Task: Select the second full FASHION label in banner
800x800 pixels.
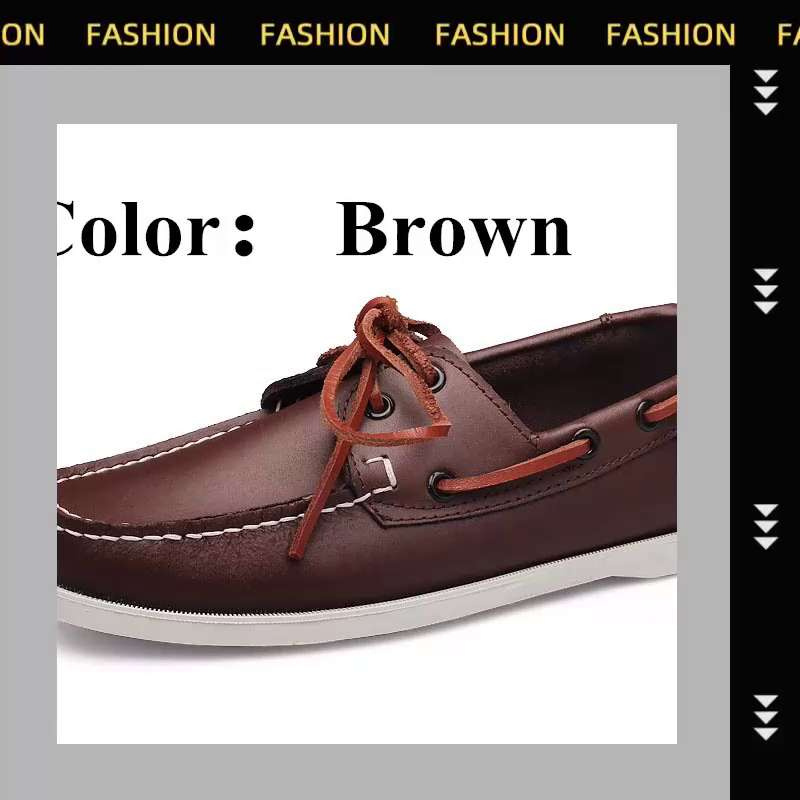Action: [325, 35]
